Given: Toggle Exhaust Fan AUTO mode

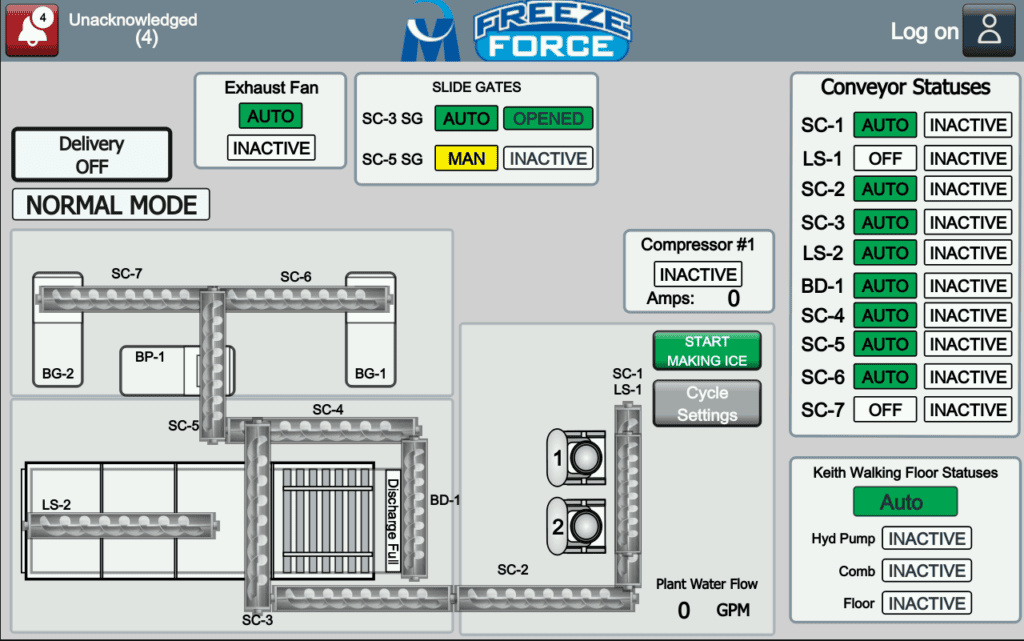Looking at the screenshot, I should tap(270, 116).
